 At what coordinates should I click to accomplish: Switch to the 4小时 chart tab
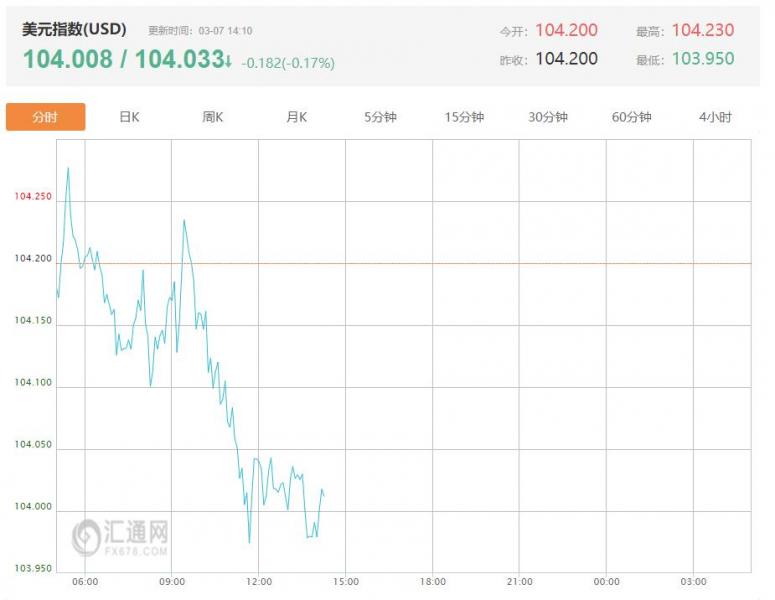point(715,117)
